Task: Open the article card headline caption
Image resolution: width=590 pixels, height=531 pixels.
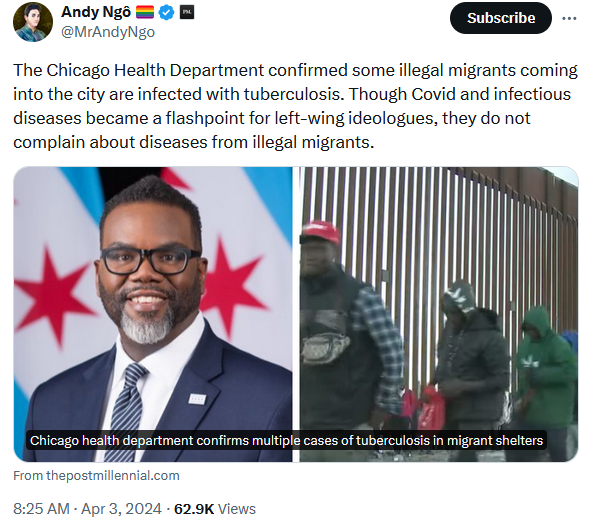Action: pos(286,440)
